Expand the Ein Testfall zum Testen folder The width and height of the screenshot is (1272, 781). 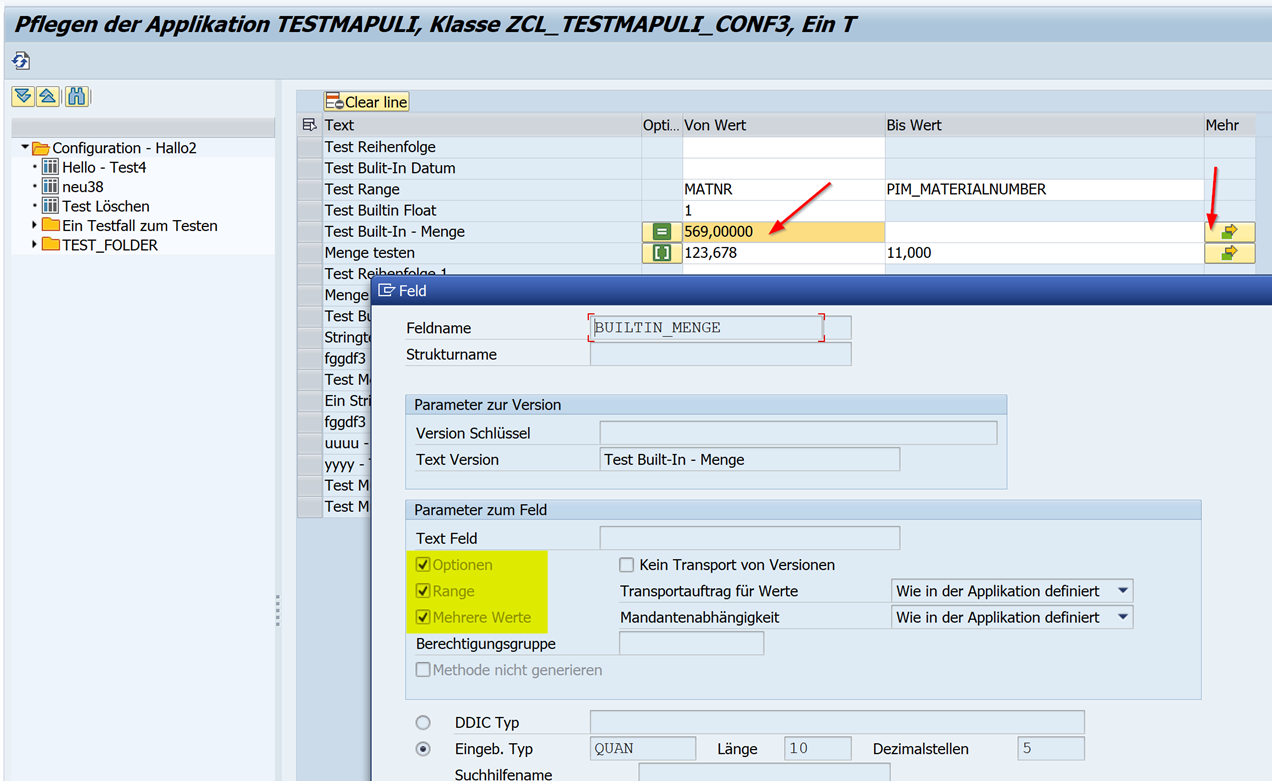coord(35,226)
